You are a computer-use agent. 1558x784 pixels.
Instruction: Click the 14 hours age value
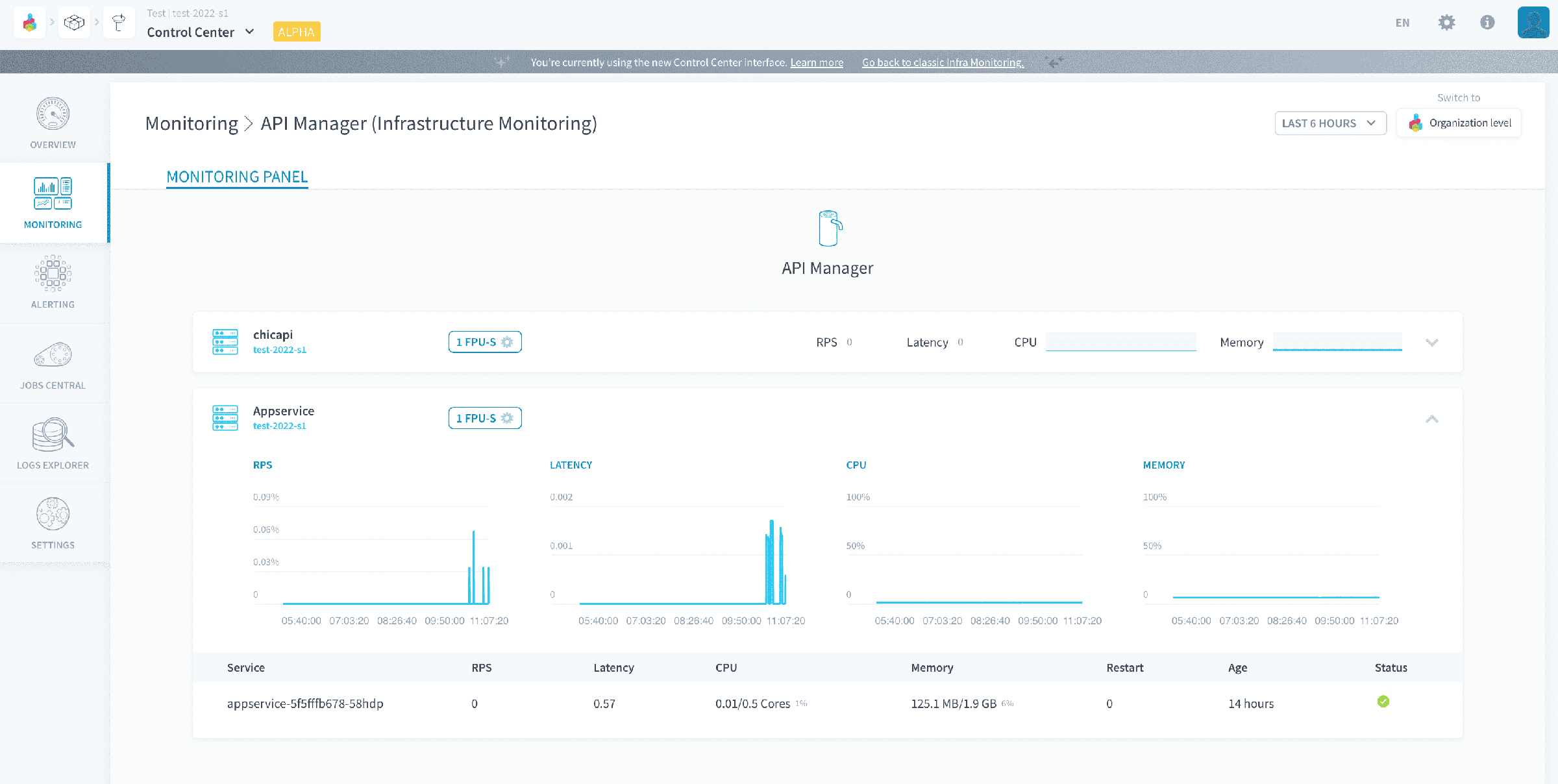click(x=1251, y=704)
